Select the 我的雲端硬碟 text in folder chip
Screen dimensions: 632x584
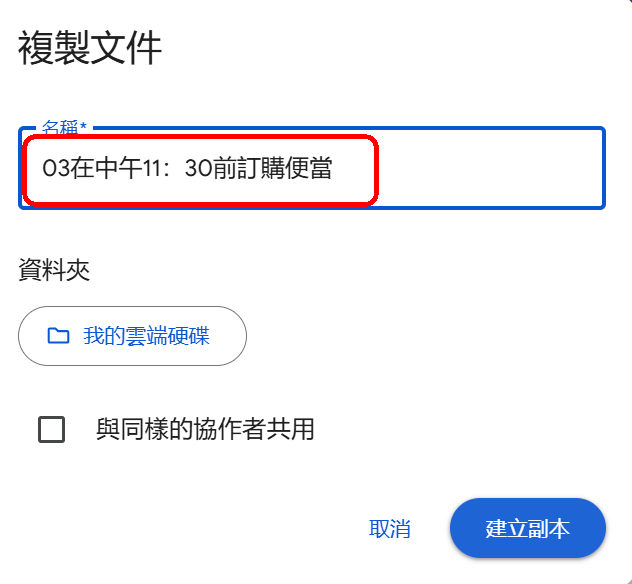coord(146,336)
